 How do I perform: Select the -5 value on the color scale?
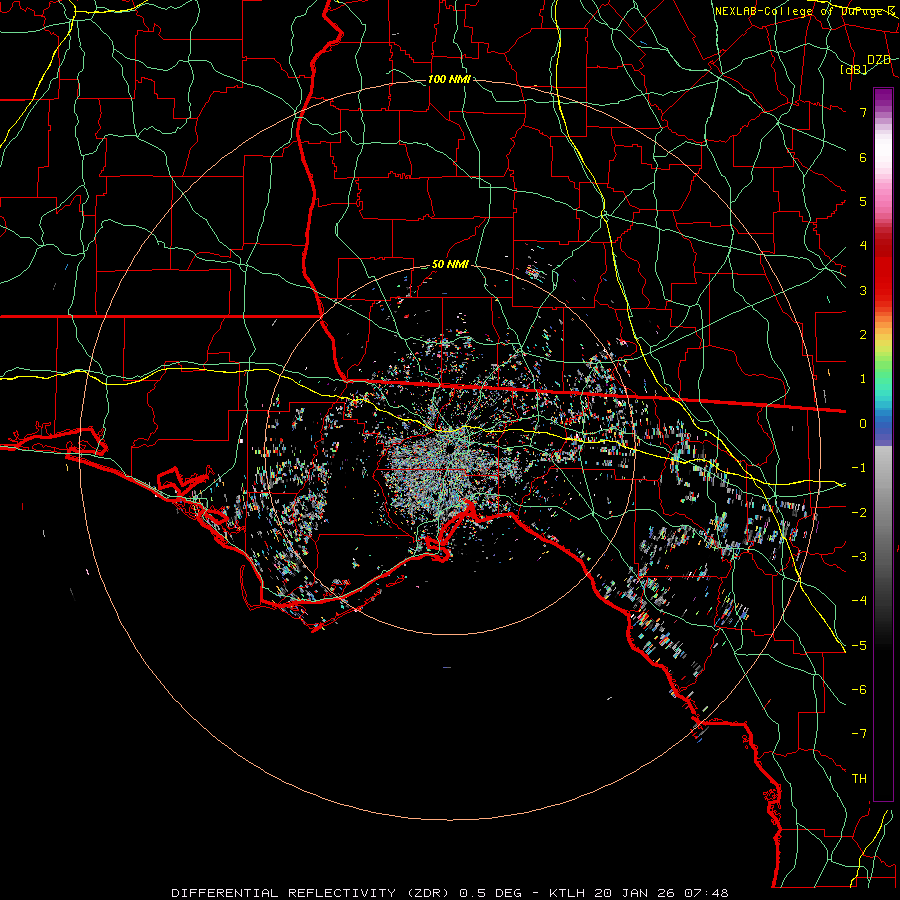tap(859, 646)
